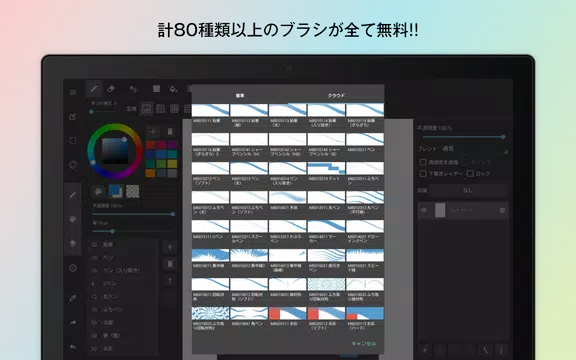Image resolution: width=576 pixels, height=360 pixels.
Task: Click the redo arrow in the sidebar
Action: point(73,322)
